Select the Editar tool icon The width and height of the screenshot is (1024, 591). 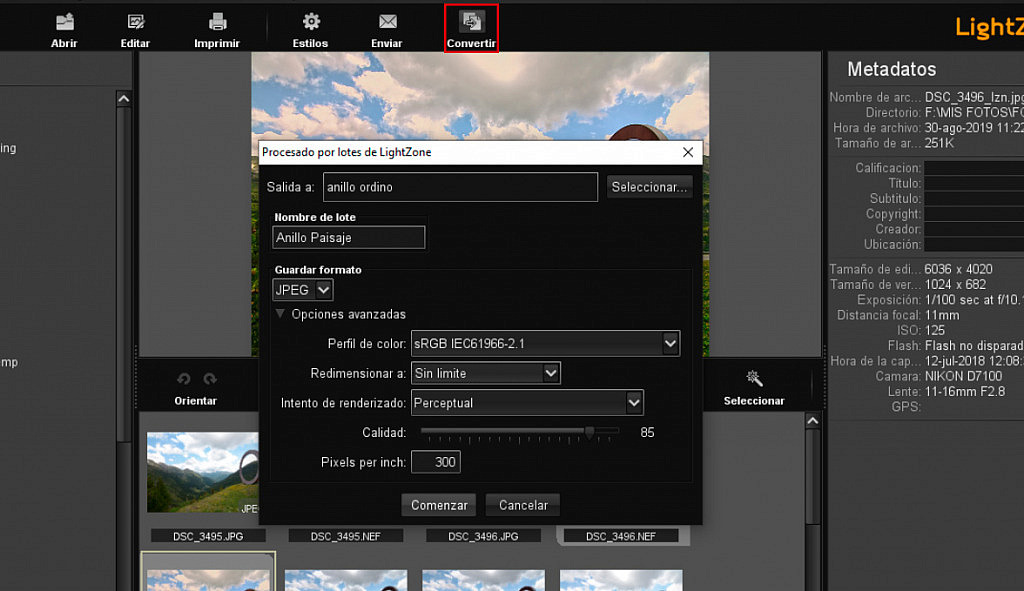tap(135, 22)
